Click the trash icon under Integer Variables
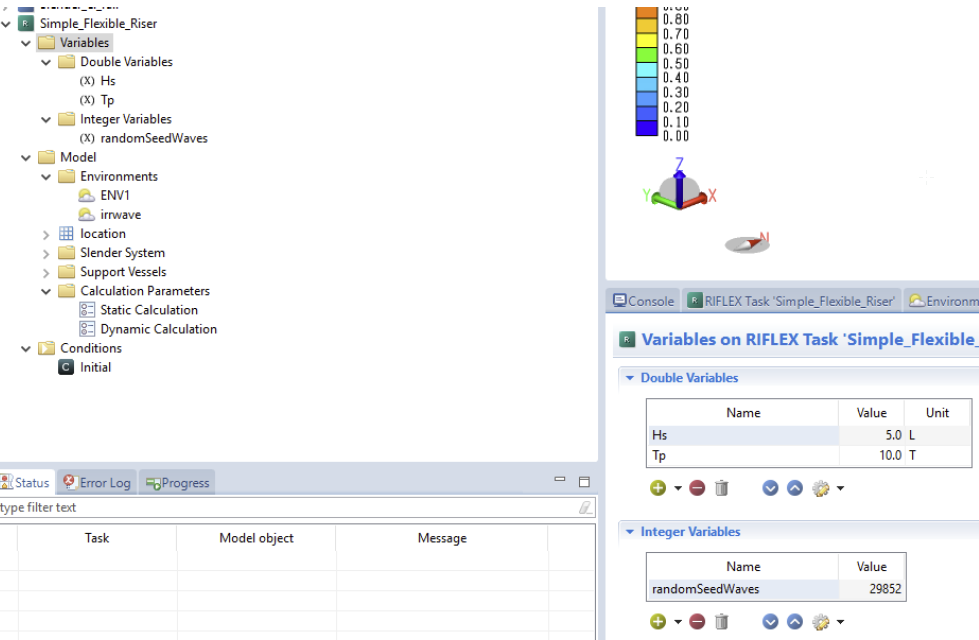 tap(721, 622)
